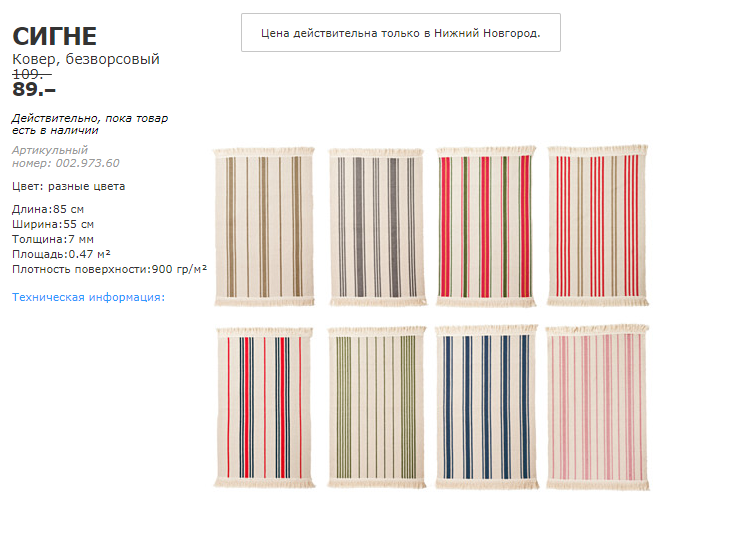
Task: Click the Действительно, пока товар есть в наличии note
Action: point(90,124)
